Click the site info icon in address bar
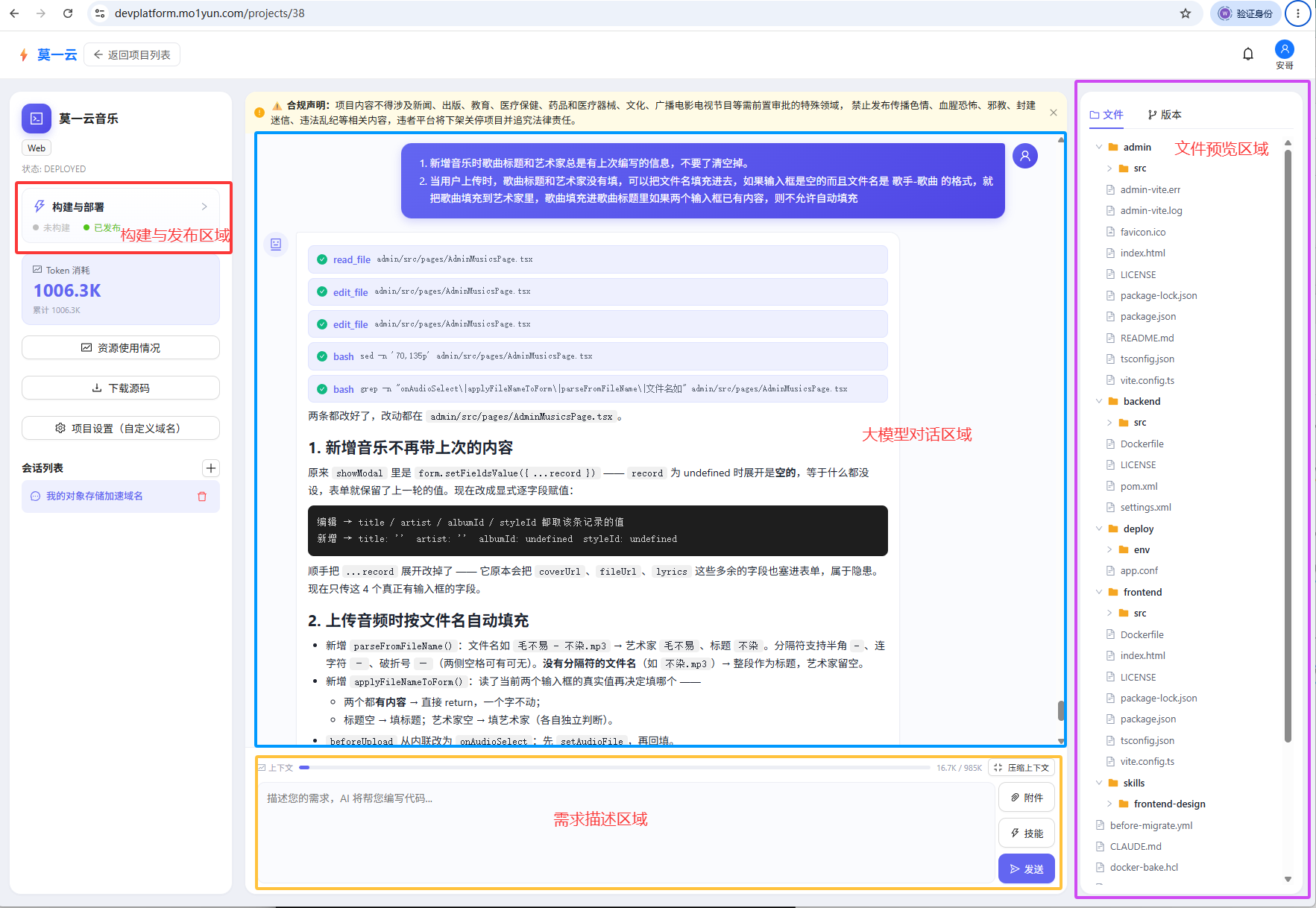 [100, 13]
